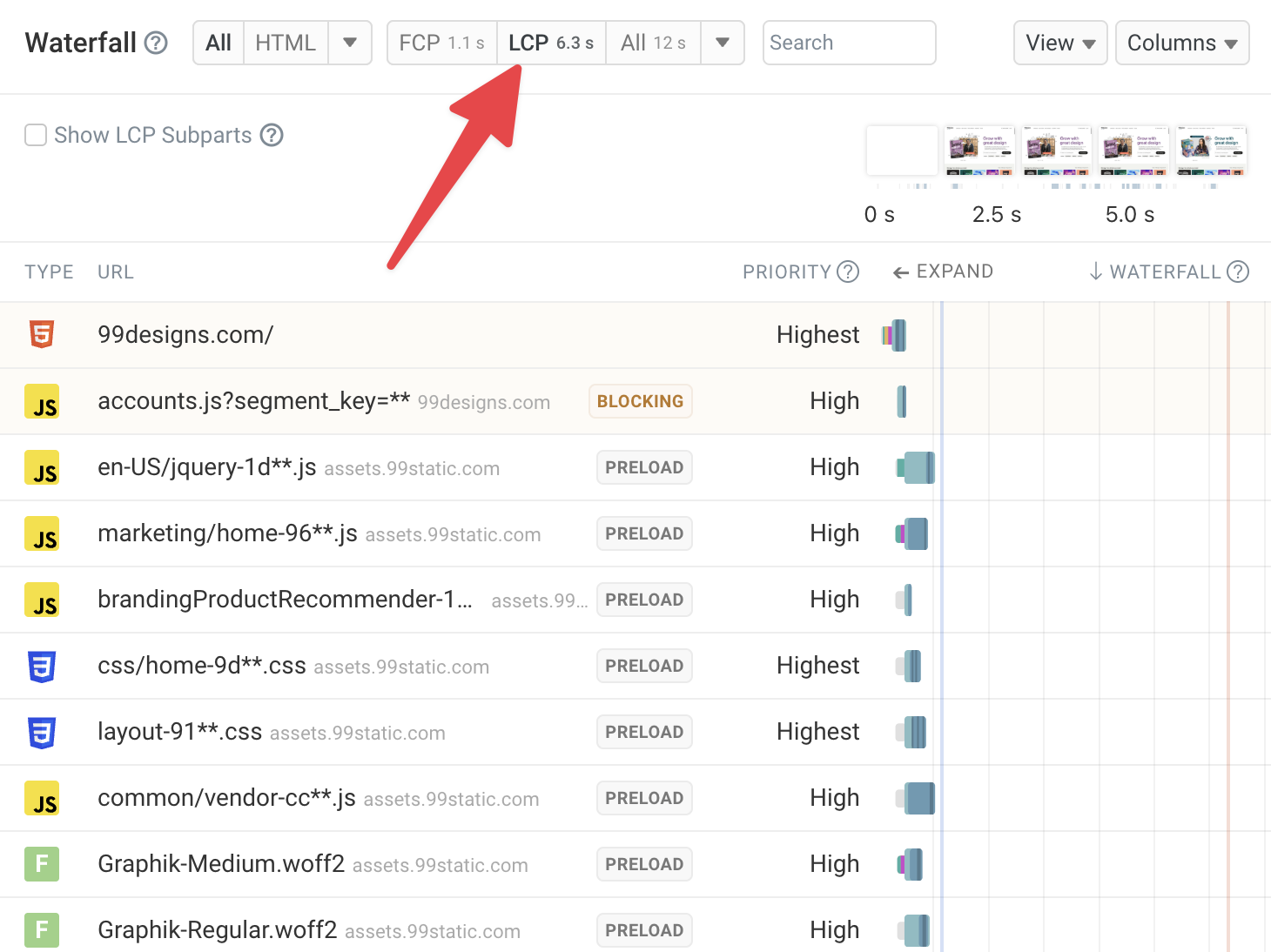Viewport: 1271px width, 952px height.
Task: Click the PRELOAD badge on layout-91 row
Action: pyautogui.click(x=644, y=732)
